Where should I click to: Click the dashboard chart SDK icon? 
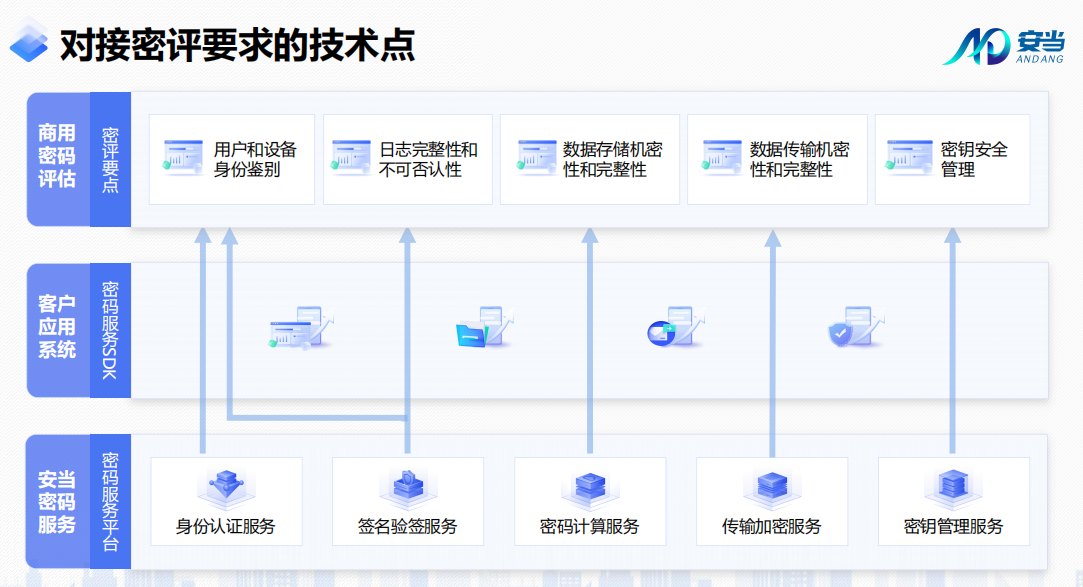point(302,327)
